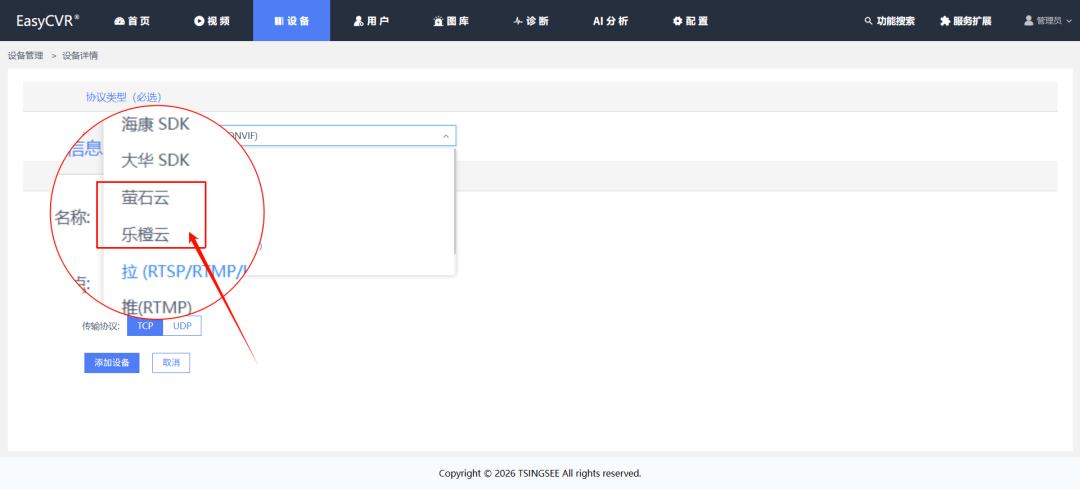Click the 协议类型 (必选) heading

(123, 97)
